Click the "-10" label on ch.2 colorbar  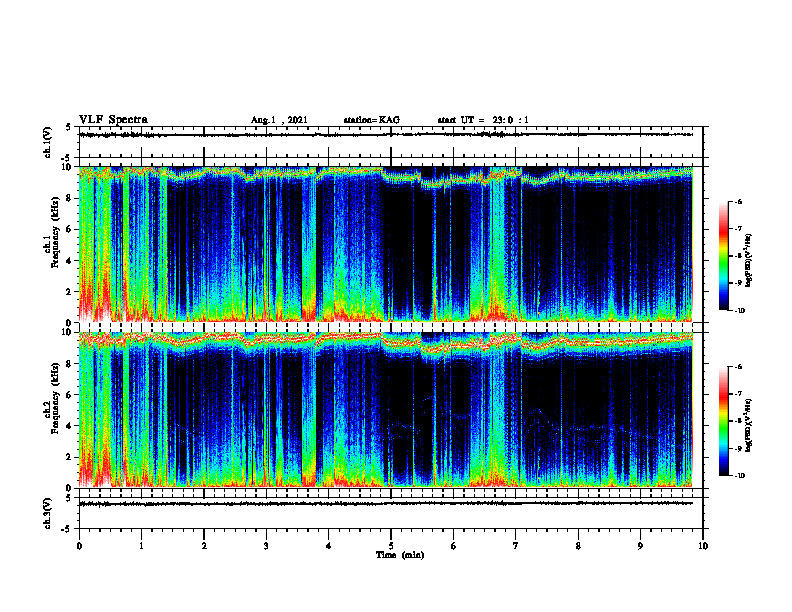tap(739, 476)
